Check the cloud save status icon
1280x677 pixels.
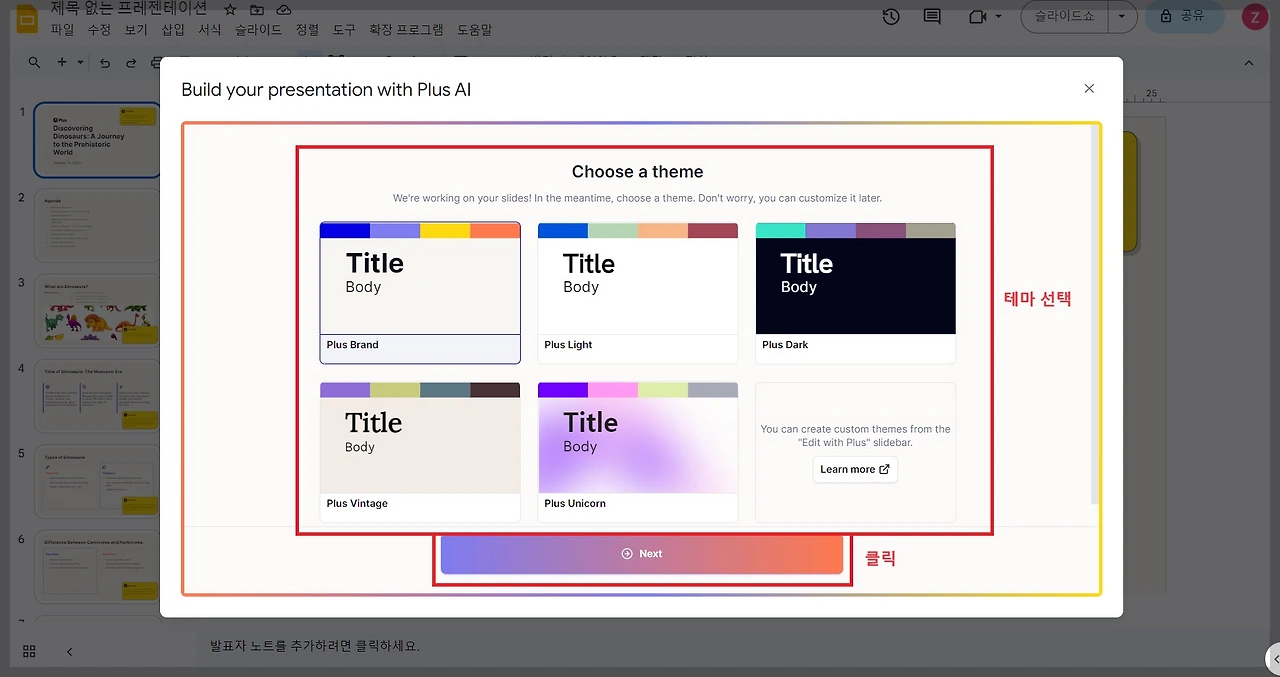[283, 9]
